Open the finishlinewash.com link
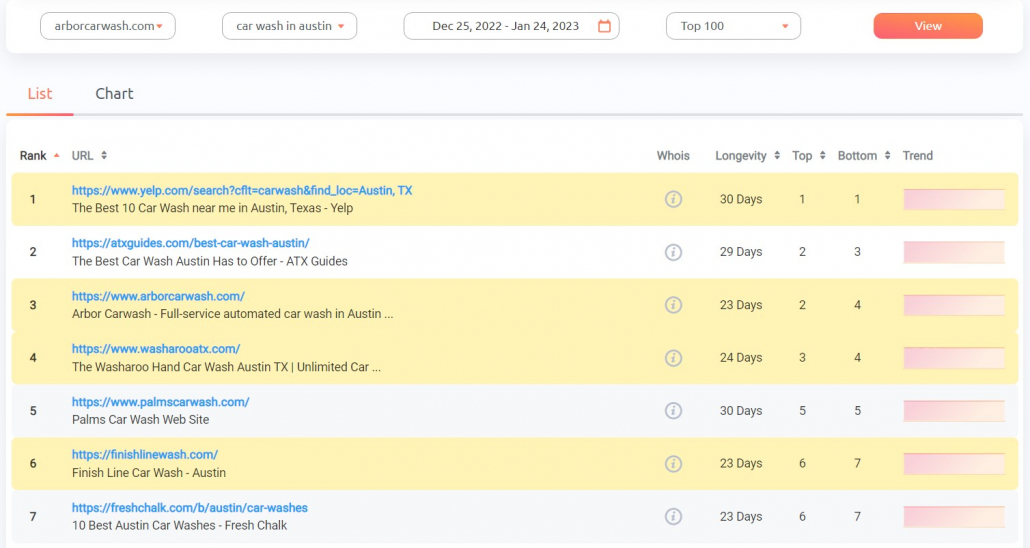The width and height of the screenshot is (1030, 548). tap(145, 455)
